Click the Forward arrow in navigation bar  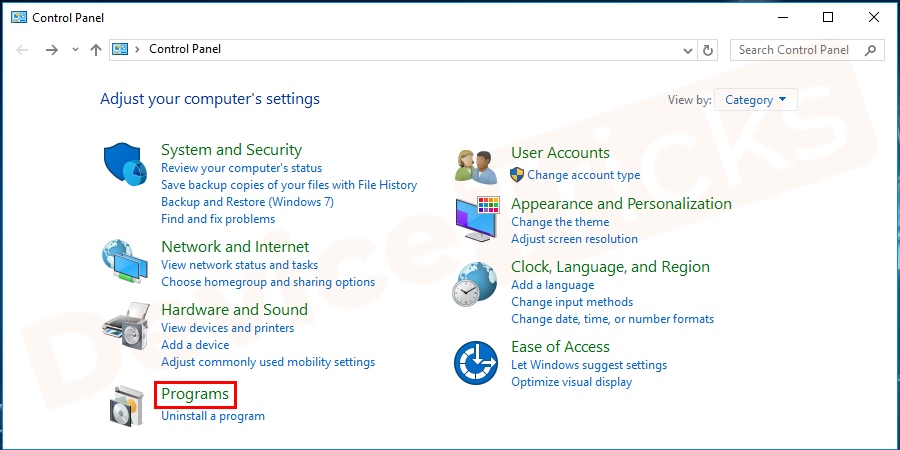52,50
